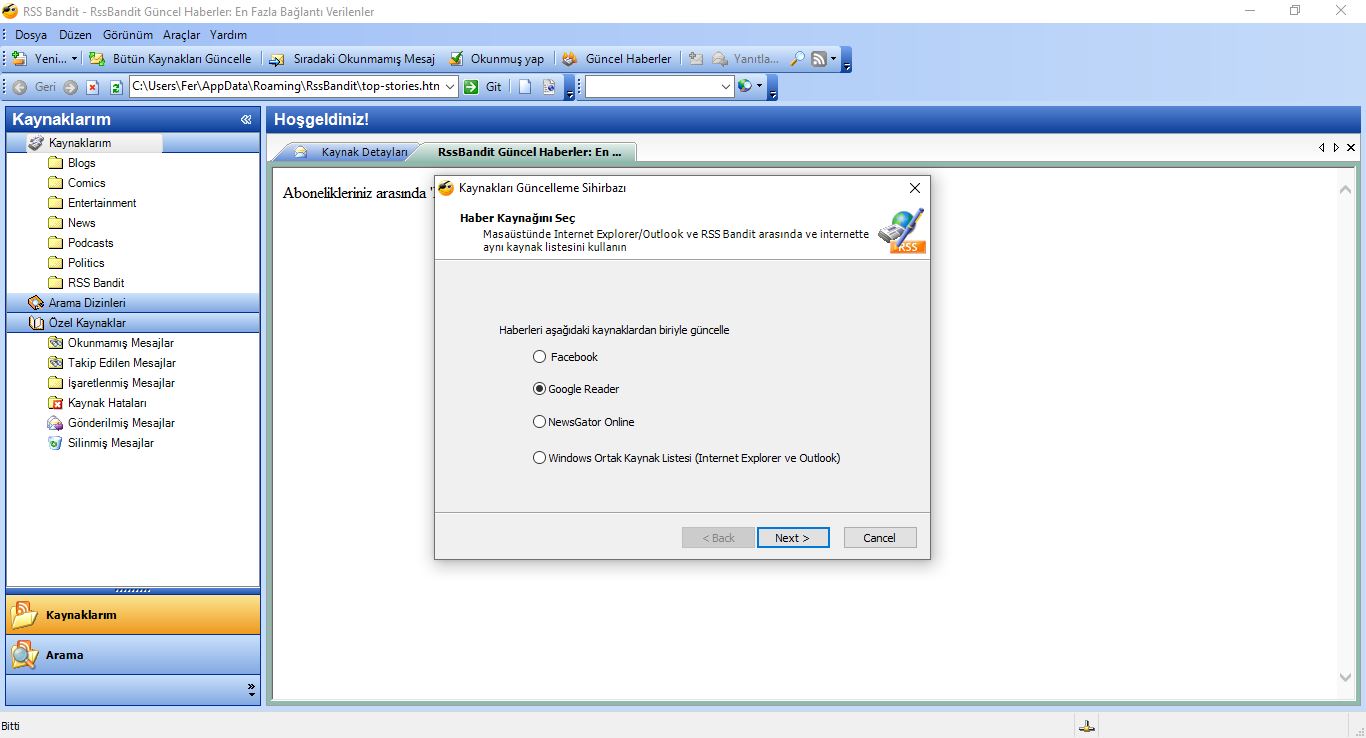Click the green Git go arrow
Viewport: 1366px width, 738px height.
point(472,87)
